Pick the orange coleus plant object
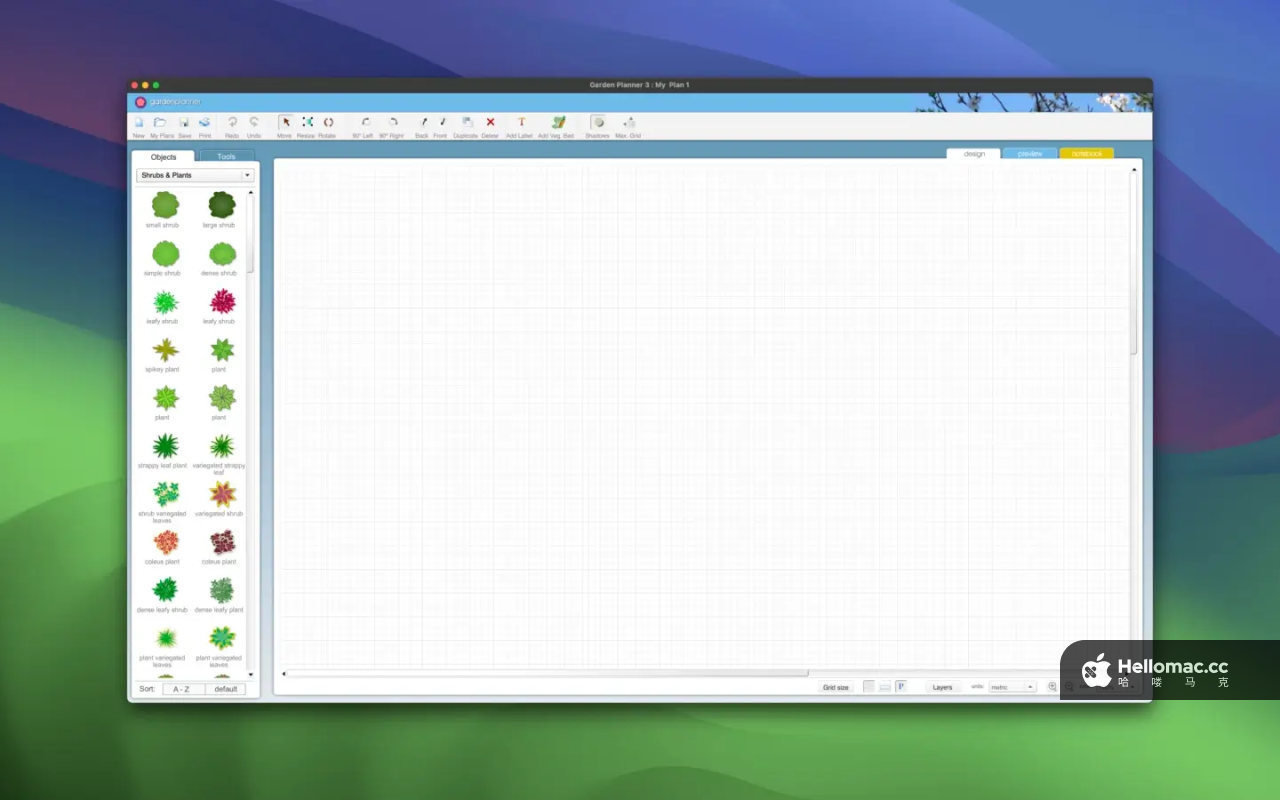 click(x=164, y=542)
